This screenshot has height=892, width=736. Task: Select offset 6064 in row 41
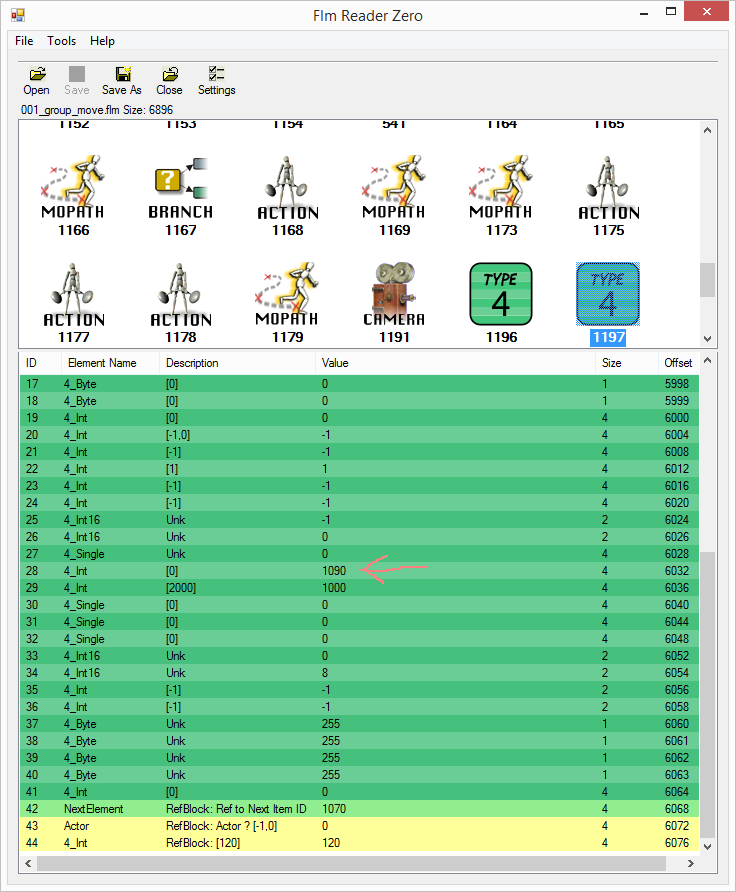click(677, 792)
